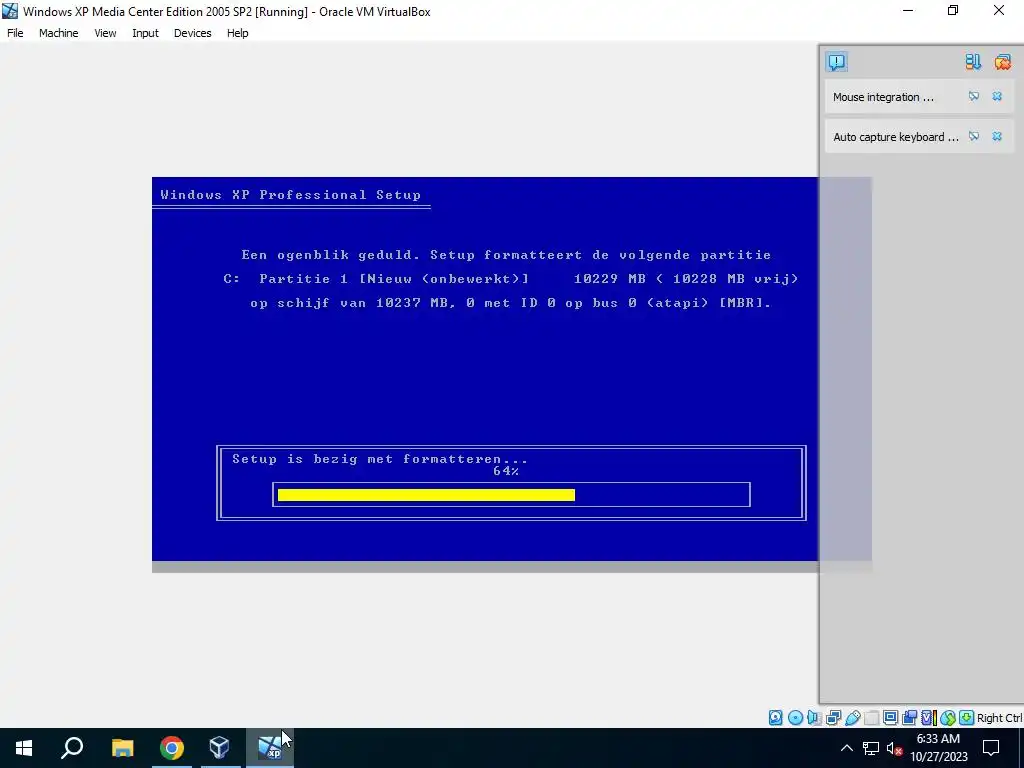This screenshot has width=1024, height=768.
Task: Click the shared folders status icon
Action: tap(872, 718)
